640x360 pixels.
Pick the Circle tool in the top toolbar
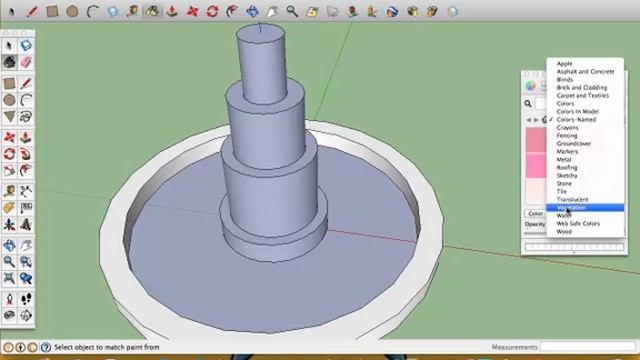(x=72, y=11)
